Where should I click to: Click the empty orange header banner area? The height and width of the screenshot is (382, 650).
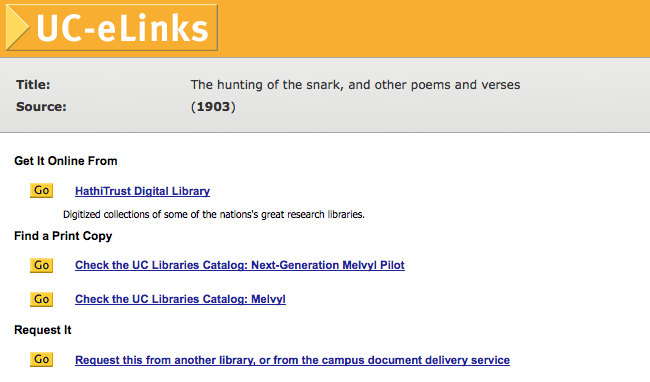point(431,28)
